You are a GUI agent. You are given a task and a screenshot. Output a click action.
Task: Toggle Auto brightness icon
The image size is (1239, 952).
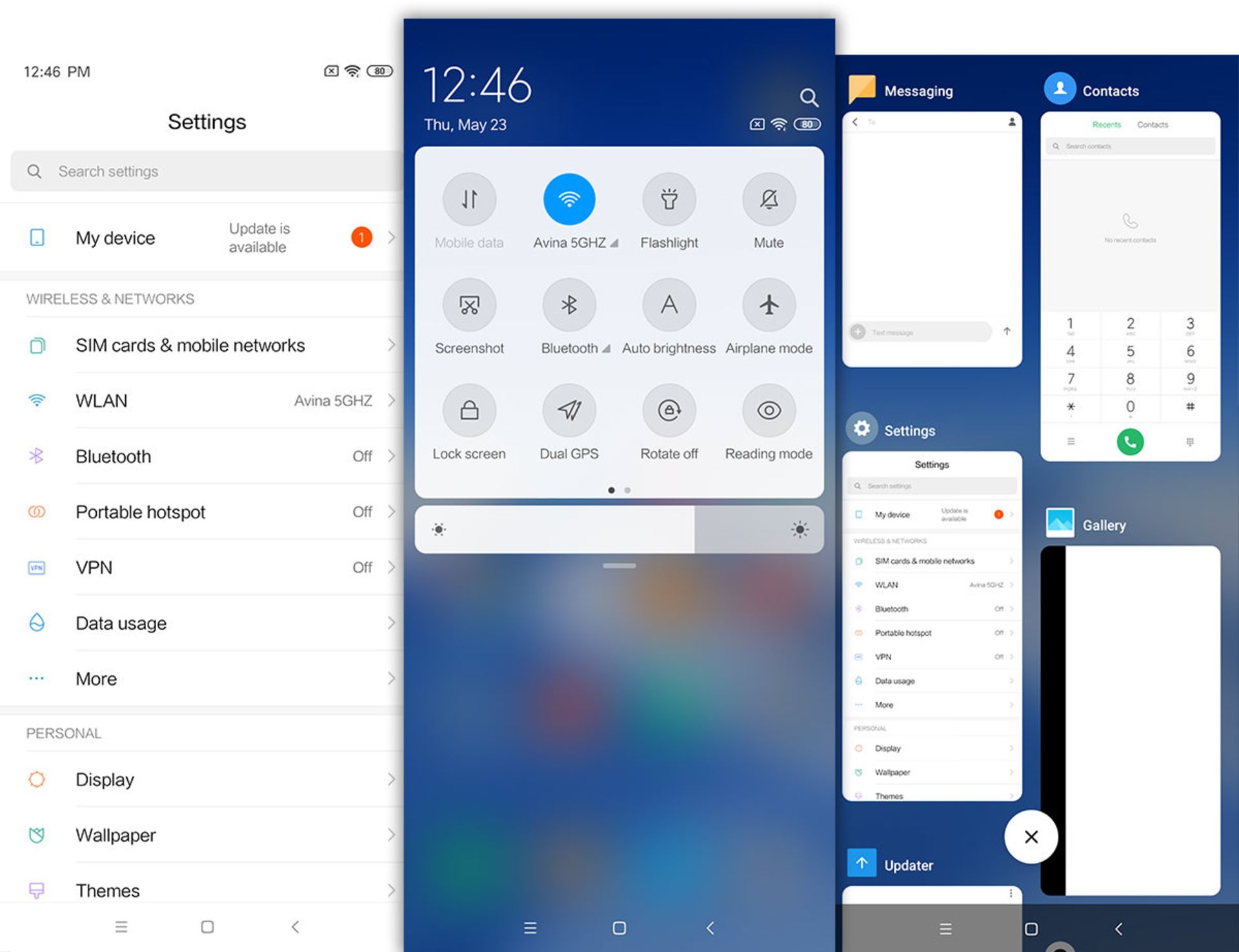tap(667, 307)
